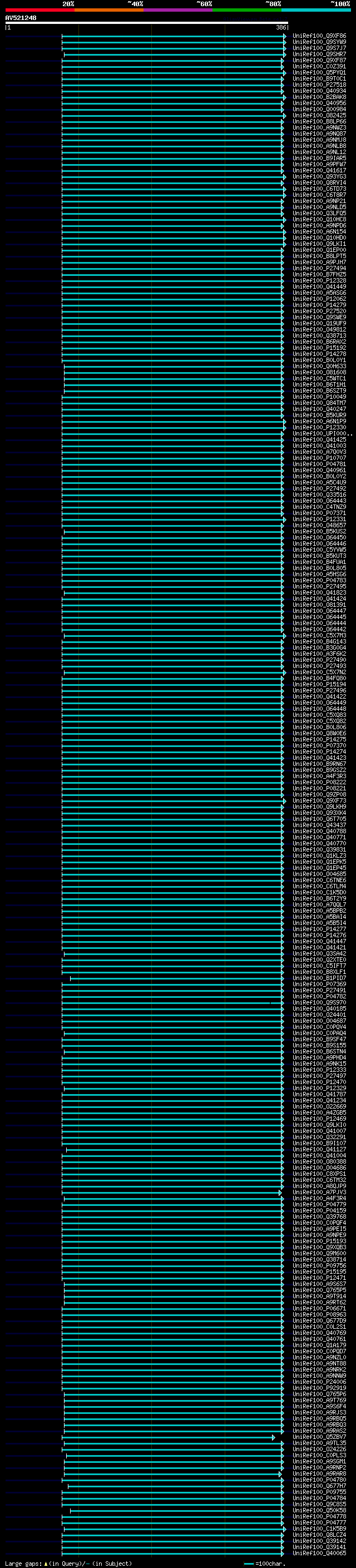
Task: Select the UniRef100_P15193 label
Action: pos(319,1241)
